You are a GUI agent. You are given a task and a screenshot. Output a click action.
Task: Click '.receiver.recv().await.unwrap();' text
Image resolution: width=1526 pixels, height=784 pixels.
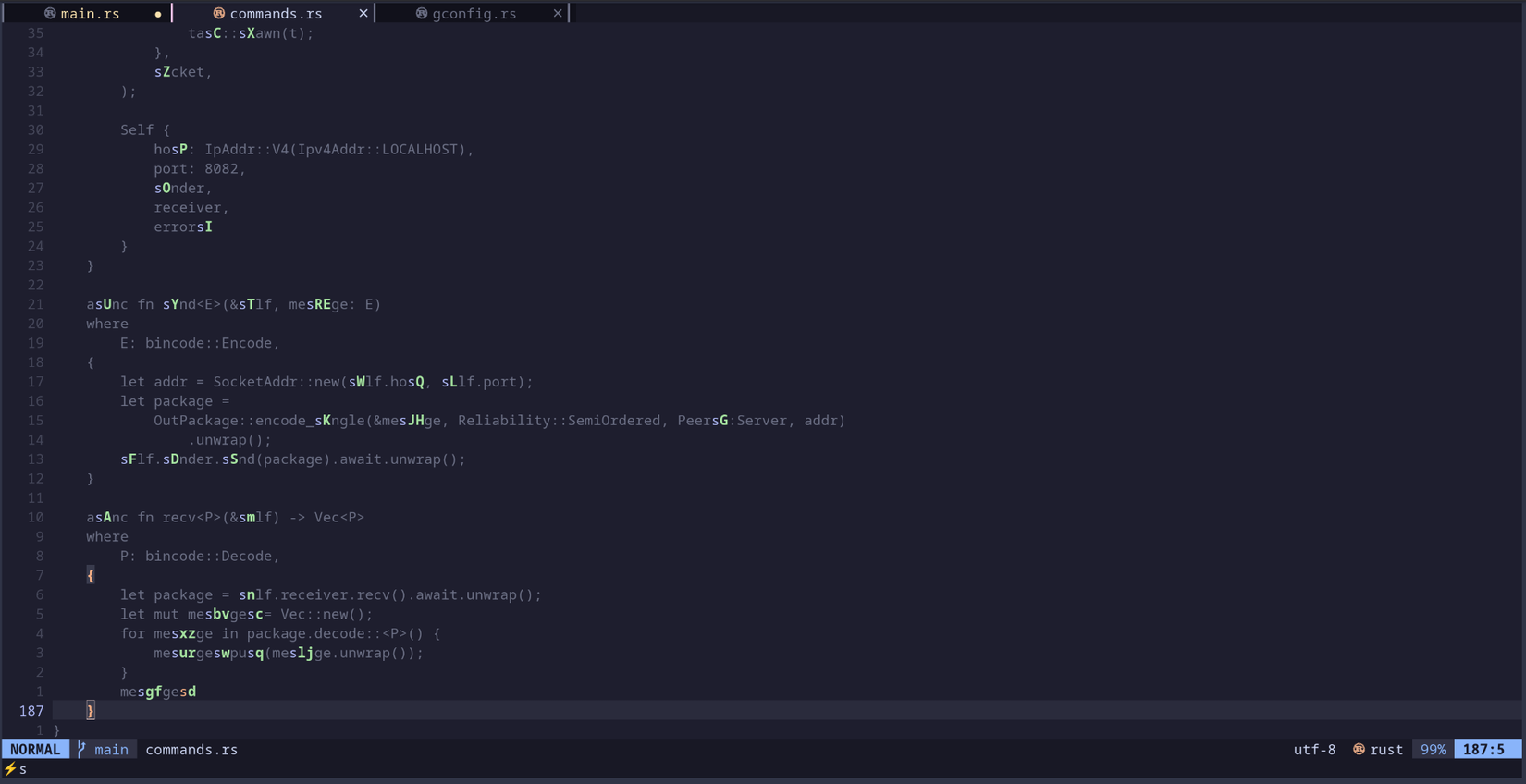tap(407, 594)
